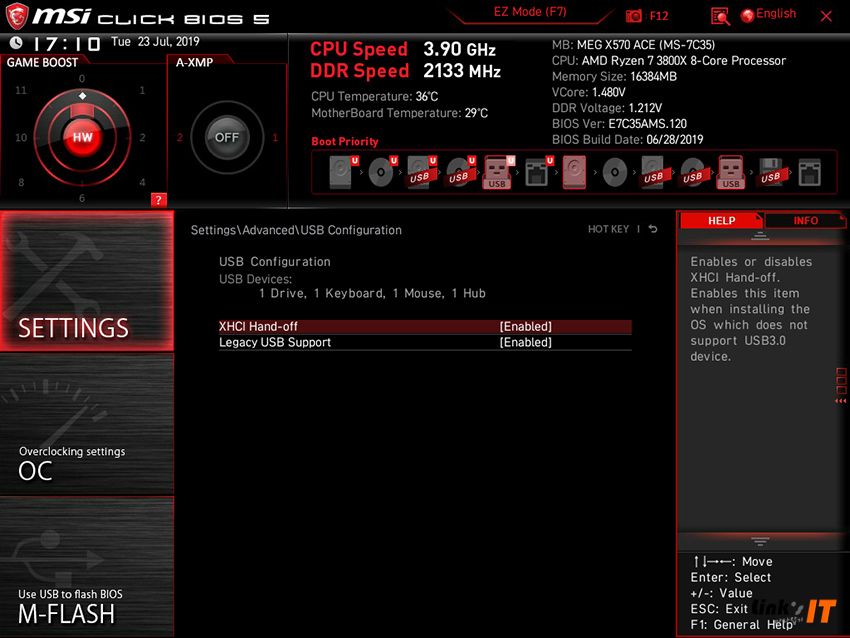Open the BIOS search magnifier icon

click(x=720, y=16)
